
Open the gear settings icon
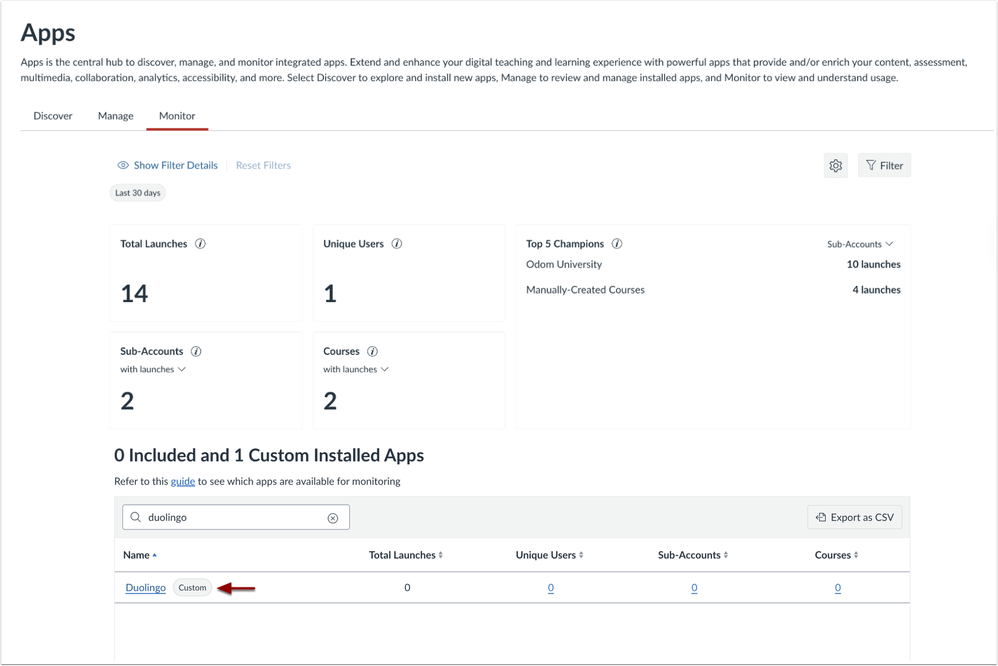(836, 166)
